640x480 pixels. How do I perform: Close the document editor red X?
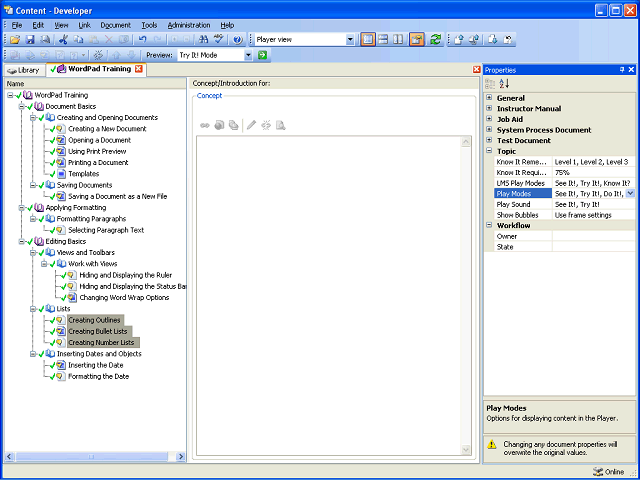[476, 70]
